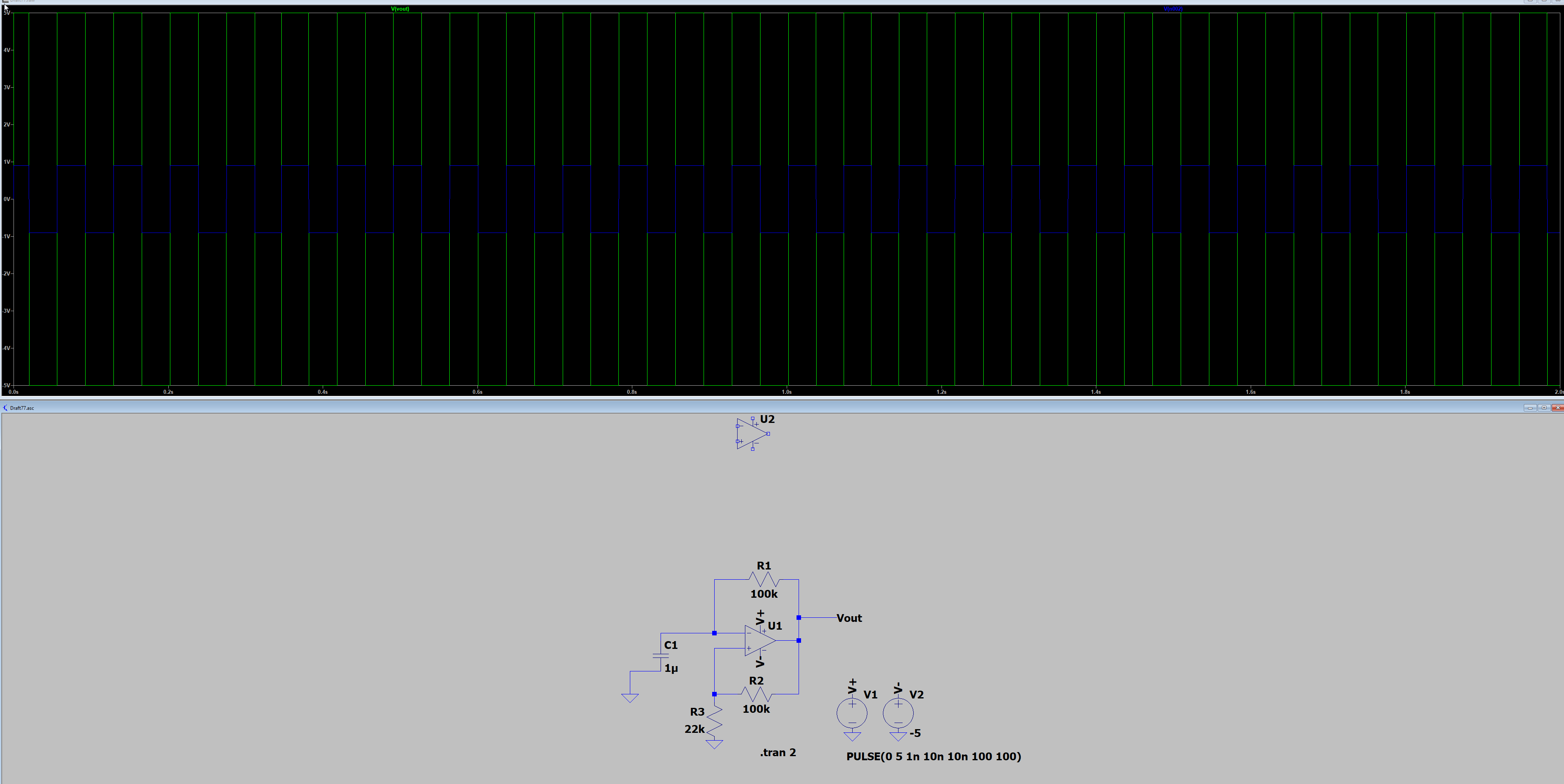Viewport: 1564px width, 784px height.
Task: Click the ground symbol under V1
Action: 852,737
